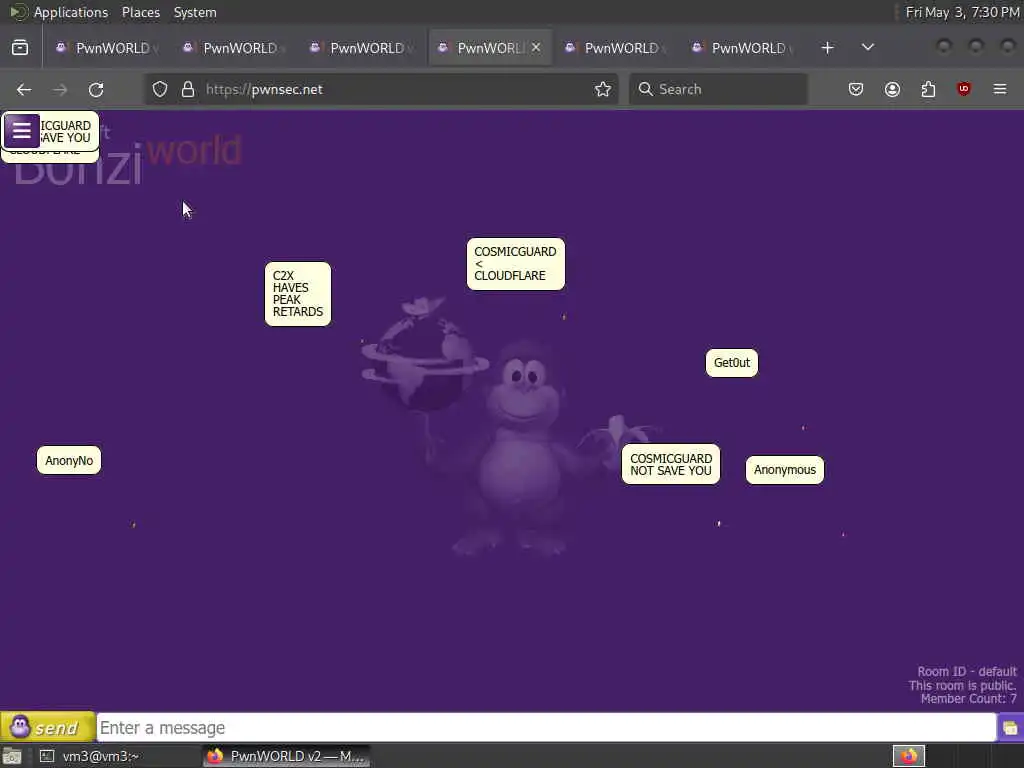The height and width of the screenshot is (768, 1024).
Task: Open the Pocket save icon
Action: (x=856, y=89)
